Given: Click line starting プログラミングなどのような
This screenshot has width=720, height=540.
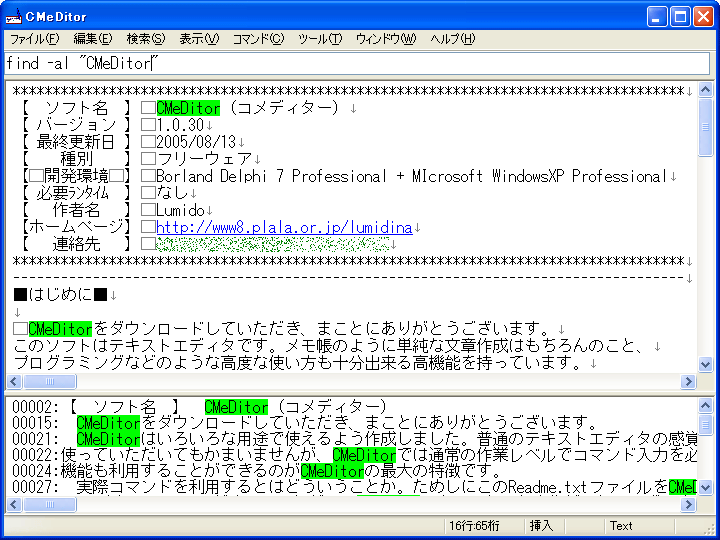Looking at the screenshot, I should pos(296,363).
